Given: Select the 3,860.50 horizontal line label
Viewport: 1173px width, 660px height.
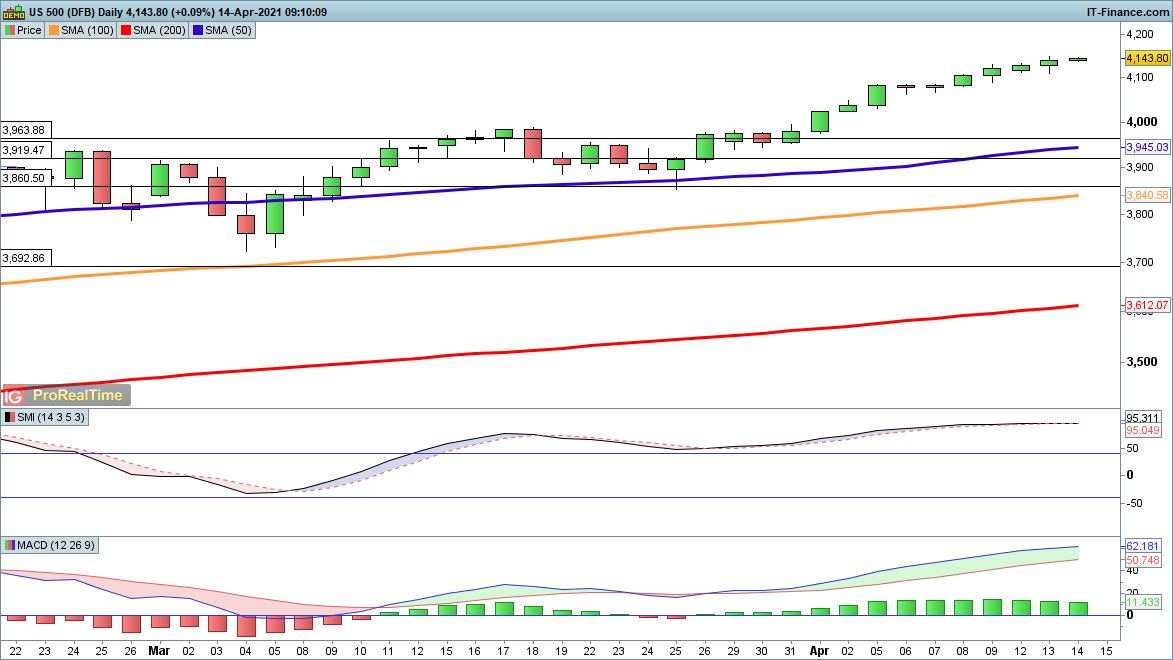Looking at the screenshot, I should tap(24, 177).
